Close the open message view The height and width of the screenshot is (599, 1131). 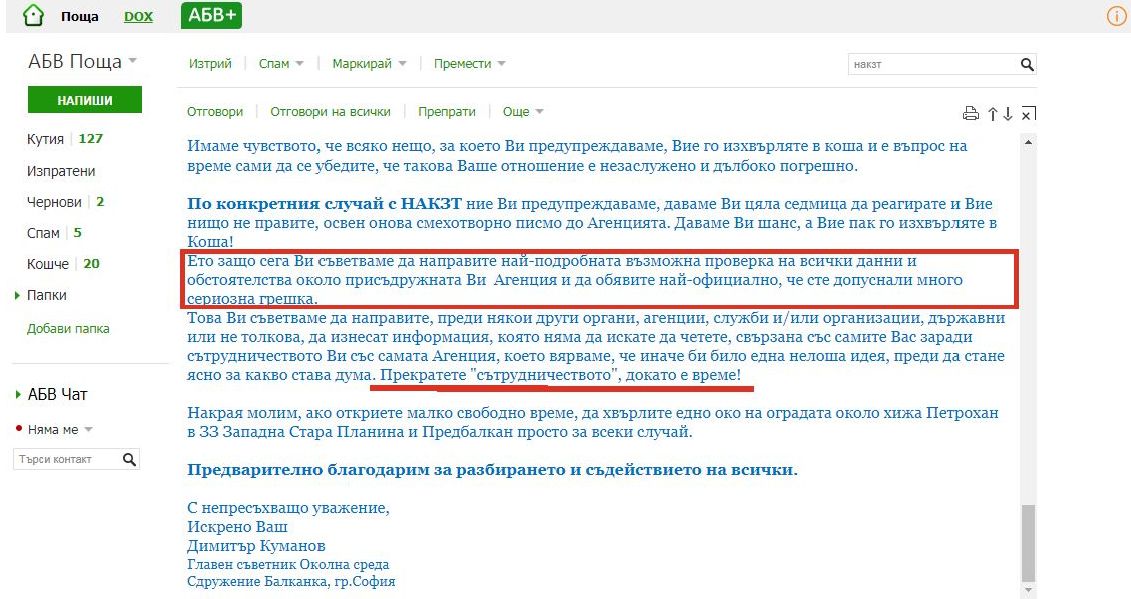click(x=1028, y=113)
